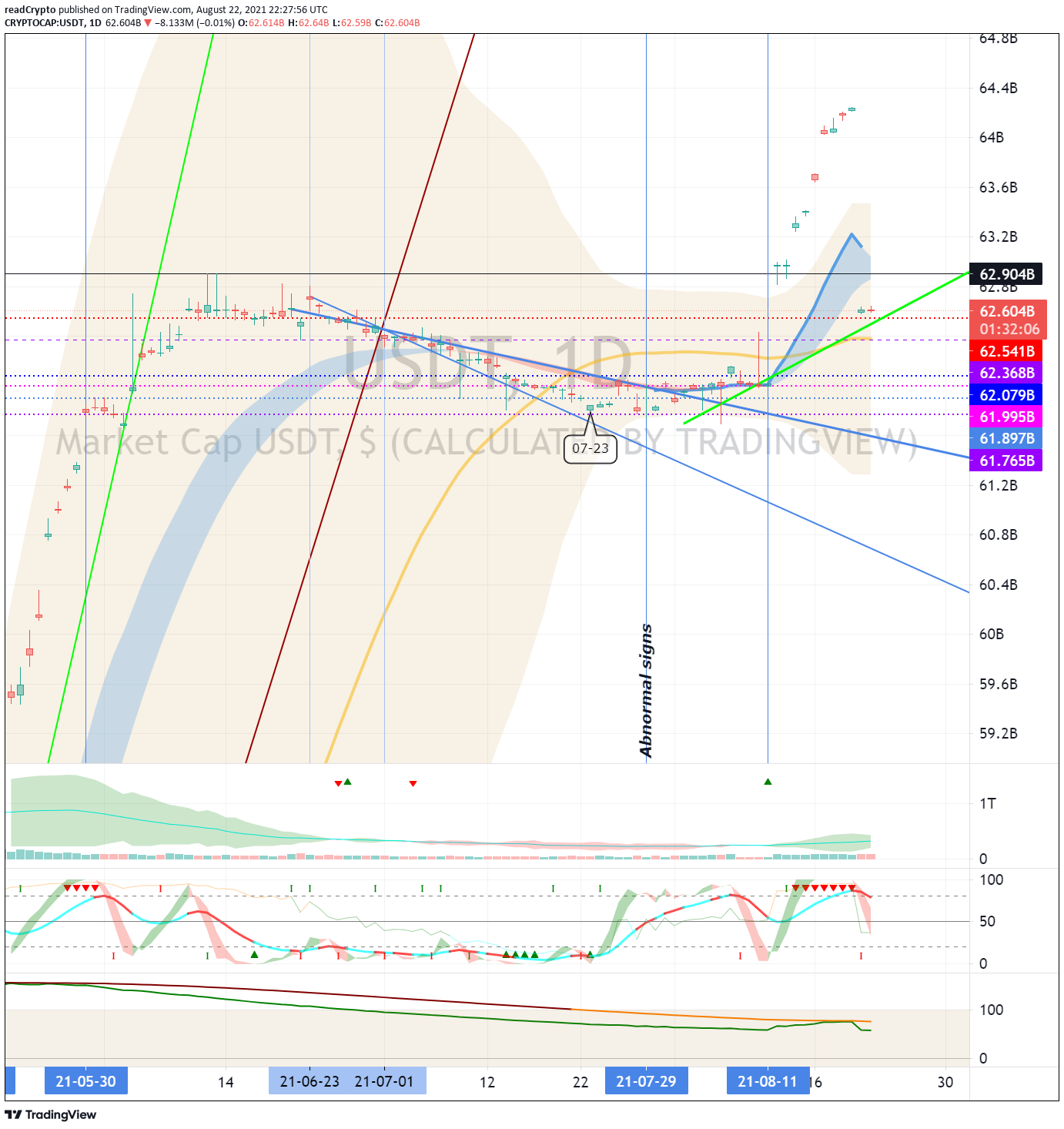Click the countdown timer 01:32:06
The image size is (1064, 1129).
point(1009,330)
